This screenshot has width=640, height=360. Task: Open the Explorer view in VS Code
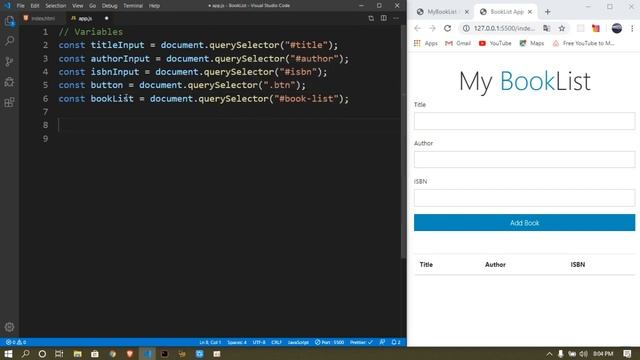pyautogui.click(x=9, y=21)
